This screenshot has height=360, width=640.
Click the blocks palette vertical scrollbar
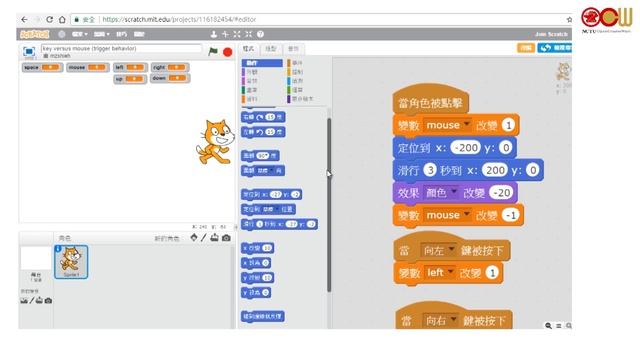[x=329, y=204]
